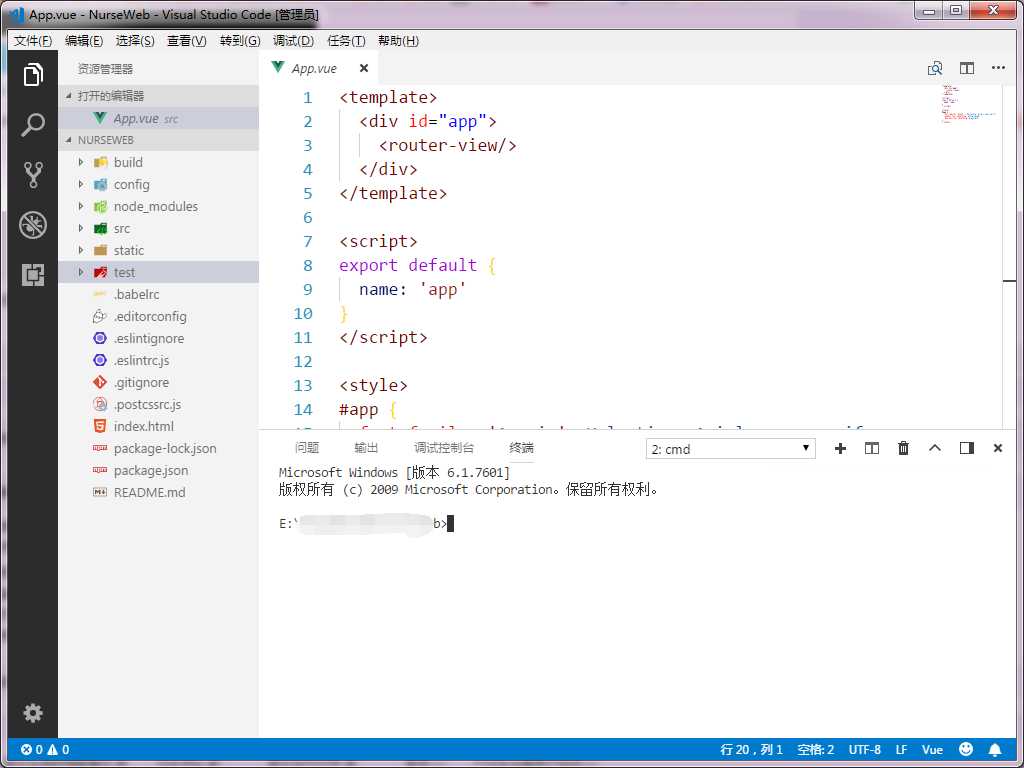Open the 调试(D) menu

293,40
